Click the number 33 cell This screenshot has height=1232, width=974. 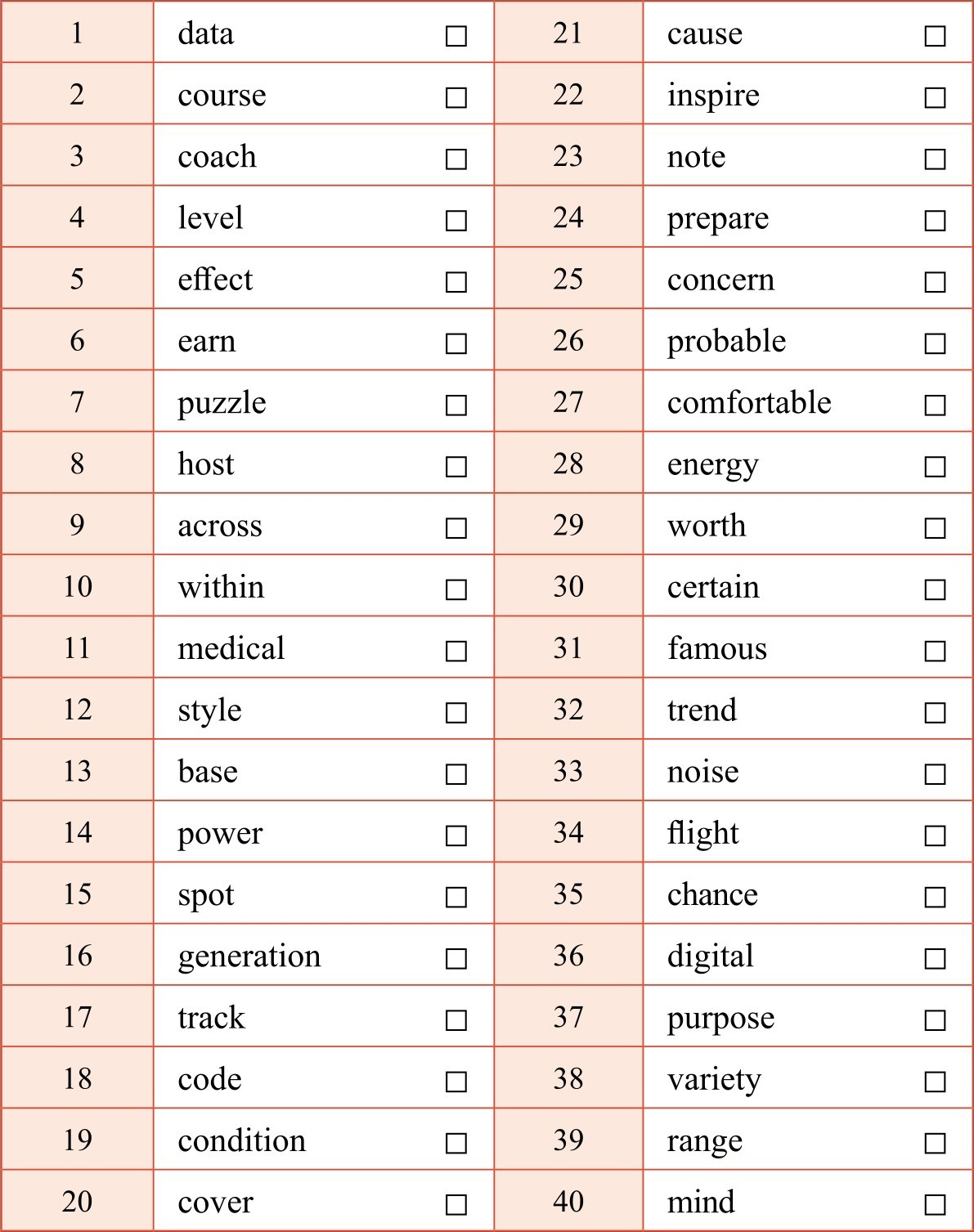click(x=568, y=771)
